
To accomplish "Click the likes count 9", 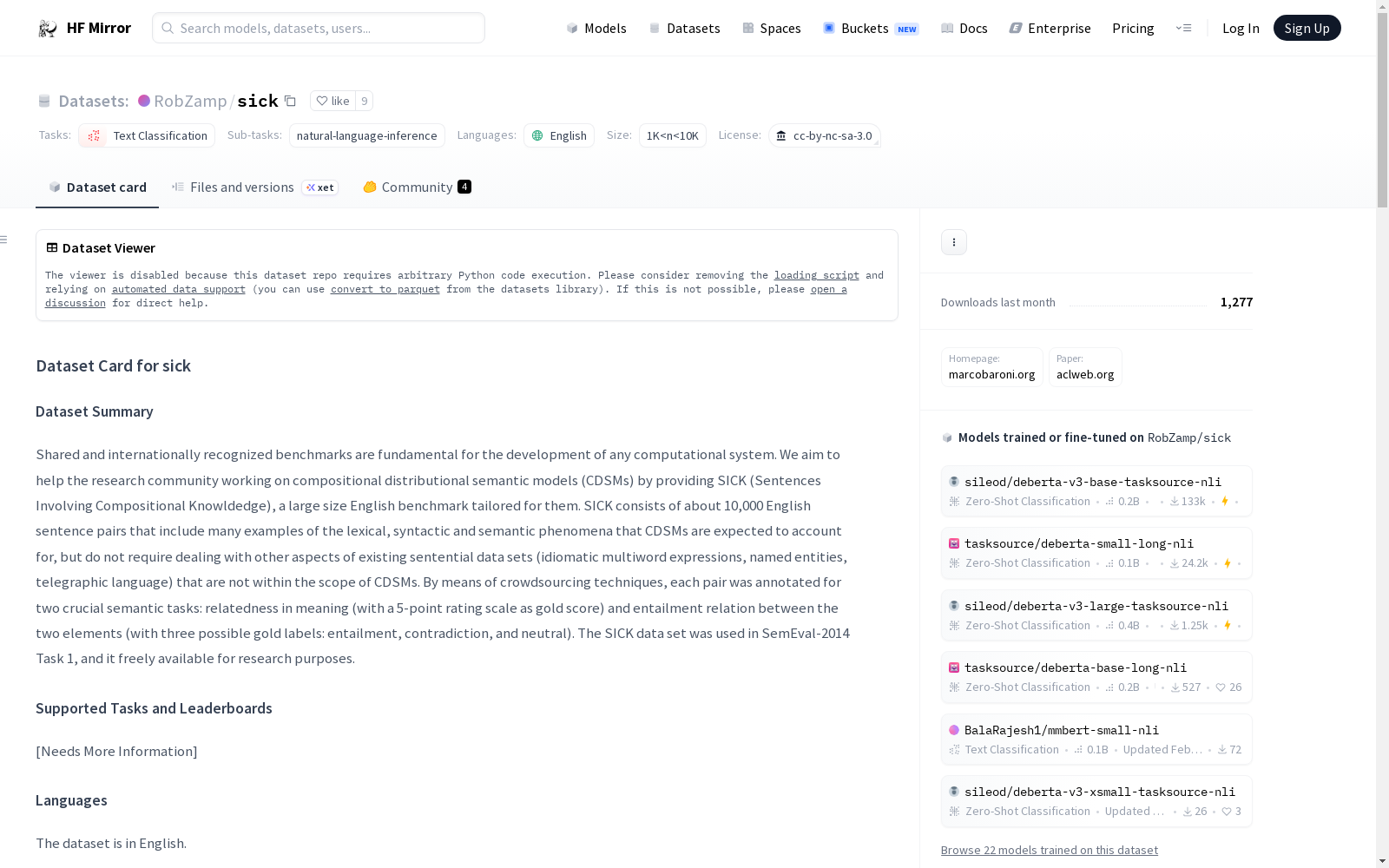I will [365, 101].
